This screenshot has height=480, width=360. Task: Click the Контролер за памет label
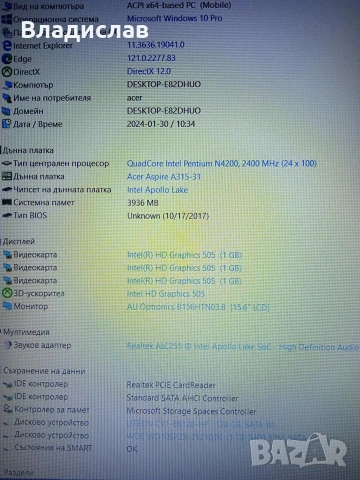pyautogui.click(x=52, y=410)
